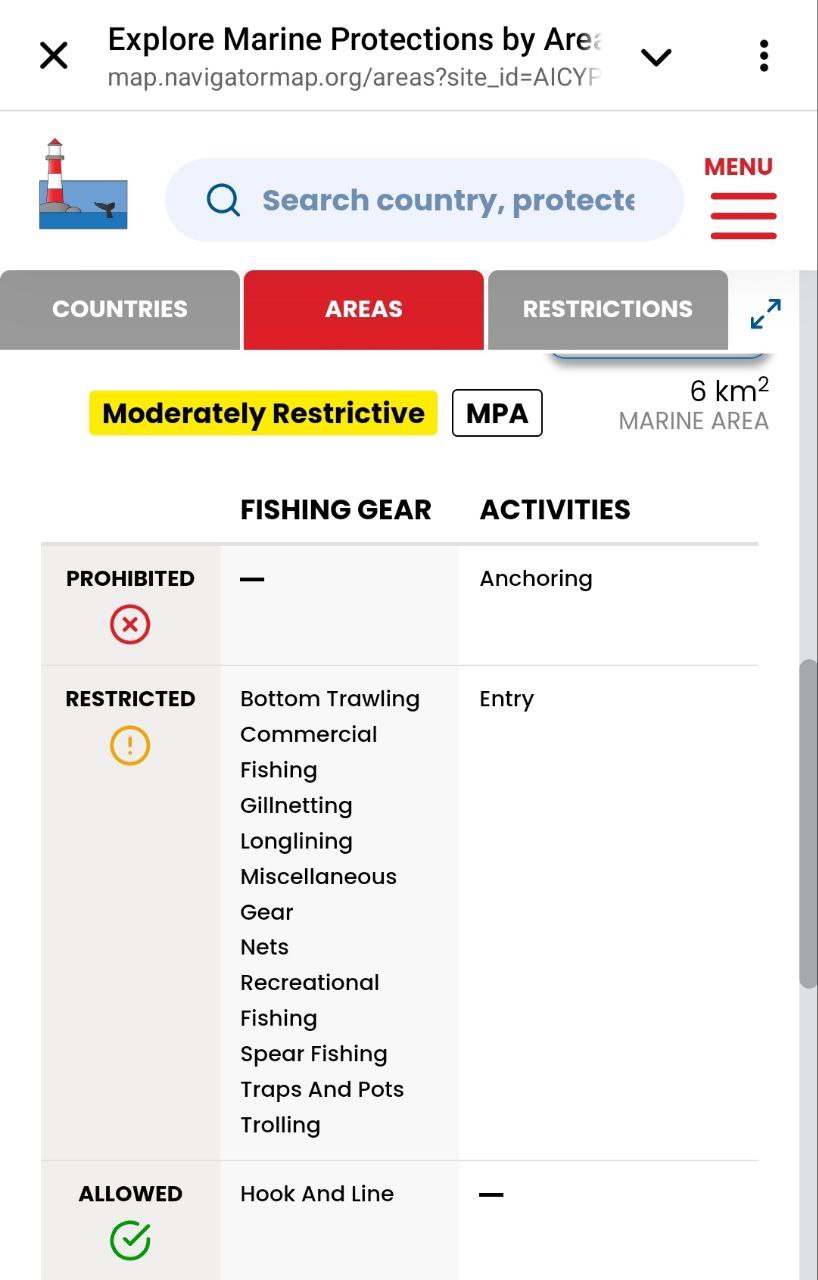Click the Anchoring prohibited activity
Image resolution: width=818 pixels, height=1280 pixels.
point(536,579)
